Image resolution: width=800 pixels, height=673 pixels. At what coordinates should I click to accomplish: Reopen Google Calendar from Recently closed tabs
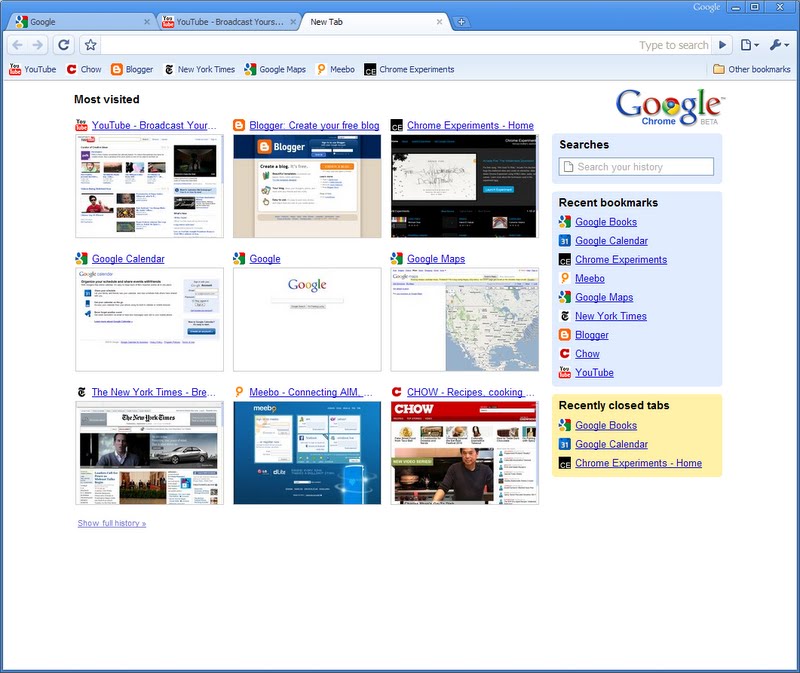pyautogui.click(x=611, y=444)
